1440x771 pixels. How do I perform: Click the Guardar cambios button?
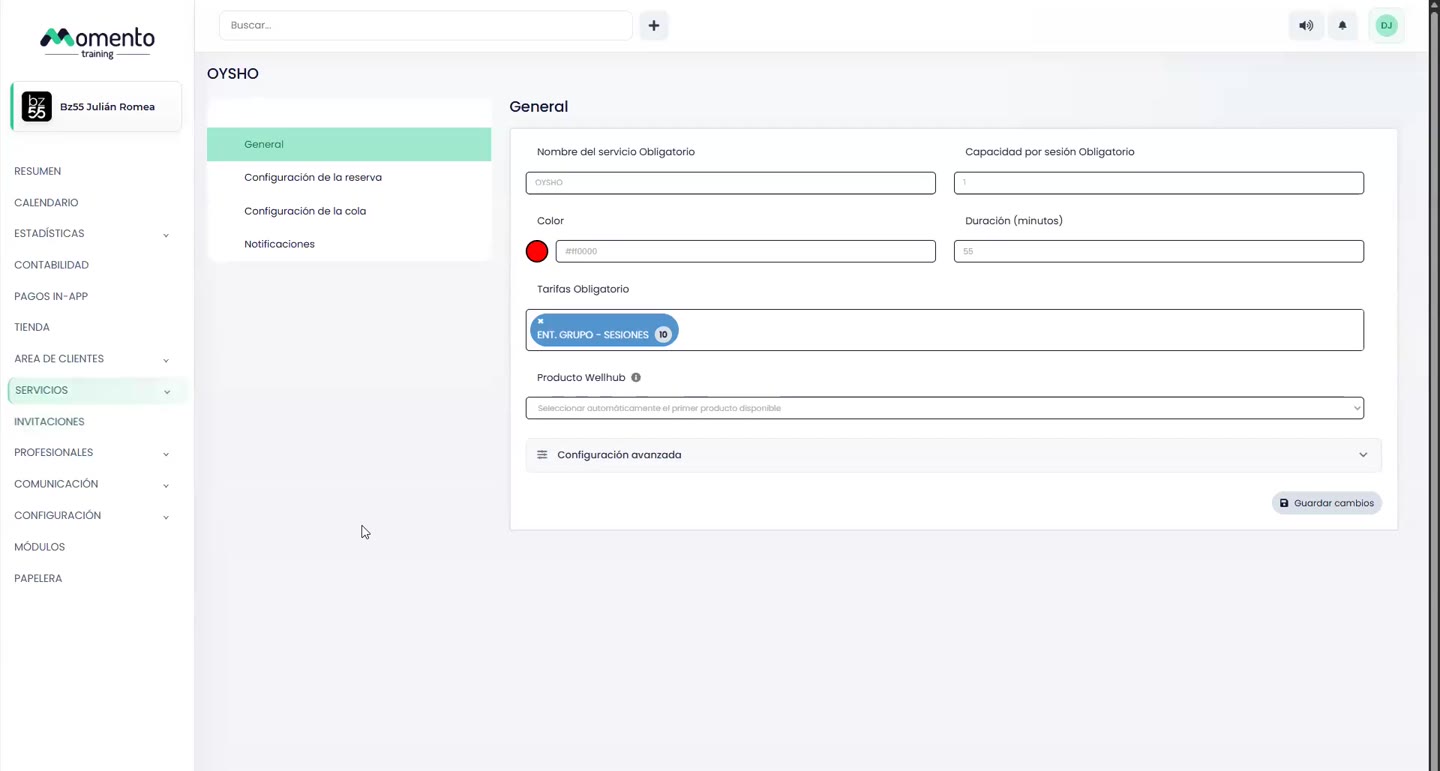1327,503
